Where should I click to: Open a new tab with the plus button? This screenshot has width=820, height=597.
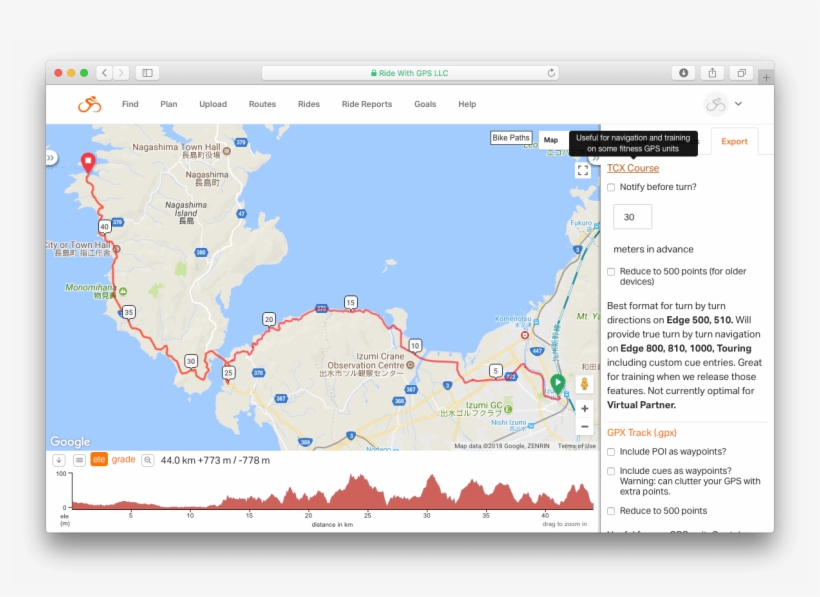[x=766, y=77]
